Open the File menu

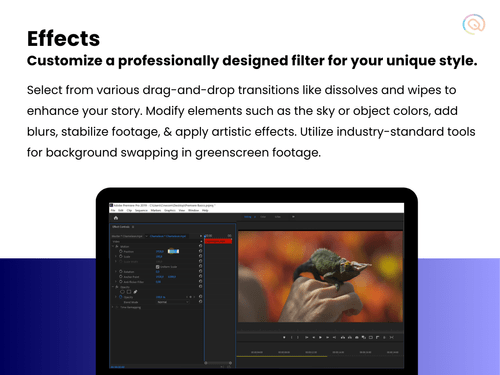(113, 210)
